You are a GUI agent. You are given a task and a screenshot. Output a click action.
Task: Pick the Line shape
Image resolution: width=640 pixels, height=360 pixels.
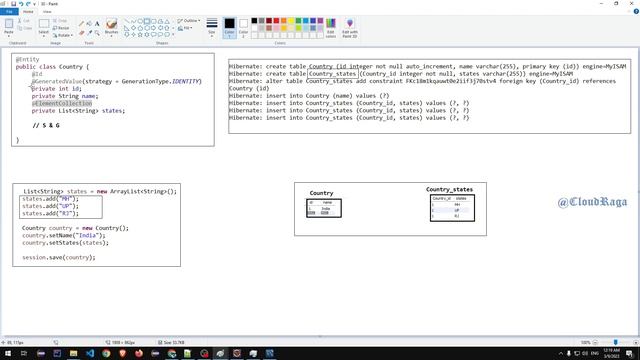127,21
